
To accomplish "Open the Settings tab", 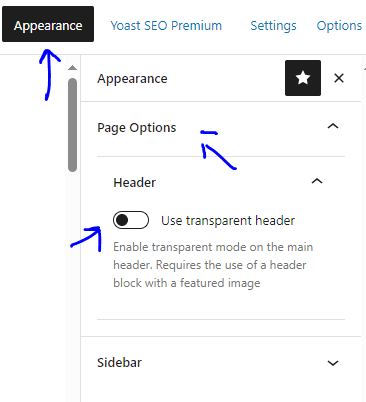I will [x=273, y=26].
